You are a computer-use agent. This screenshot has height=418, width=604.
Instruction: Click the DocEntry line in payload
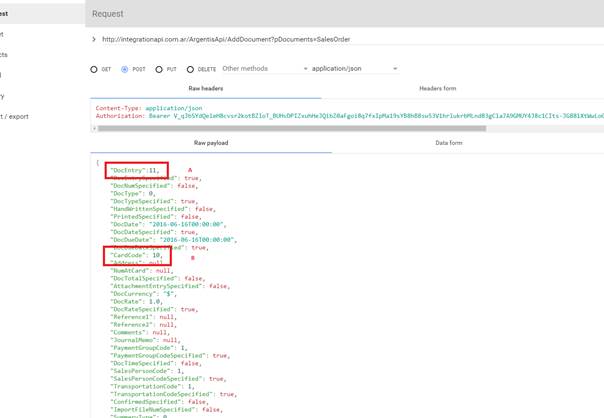[135, 171]
